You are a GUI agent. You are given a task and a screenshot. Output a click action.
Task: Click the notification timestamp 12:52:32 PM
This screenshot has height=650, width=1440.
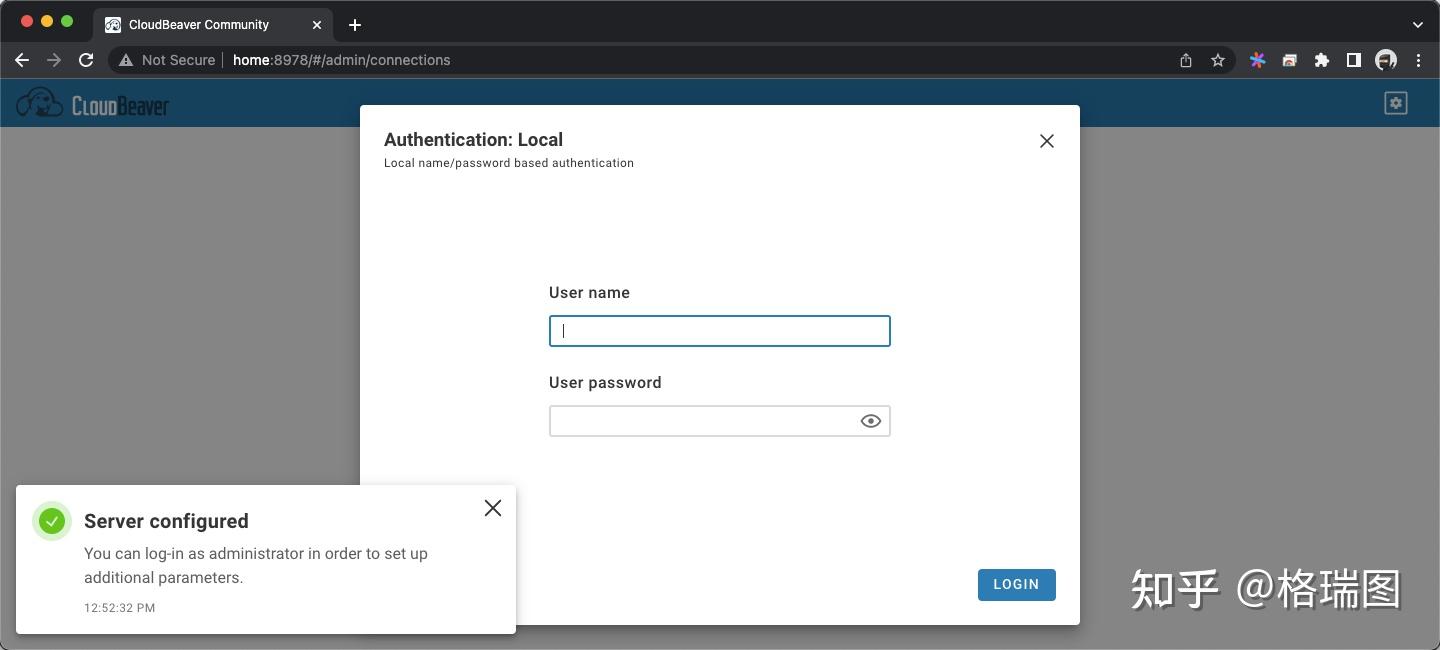pyautogui.click(x=119, y=608)
